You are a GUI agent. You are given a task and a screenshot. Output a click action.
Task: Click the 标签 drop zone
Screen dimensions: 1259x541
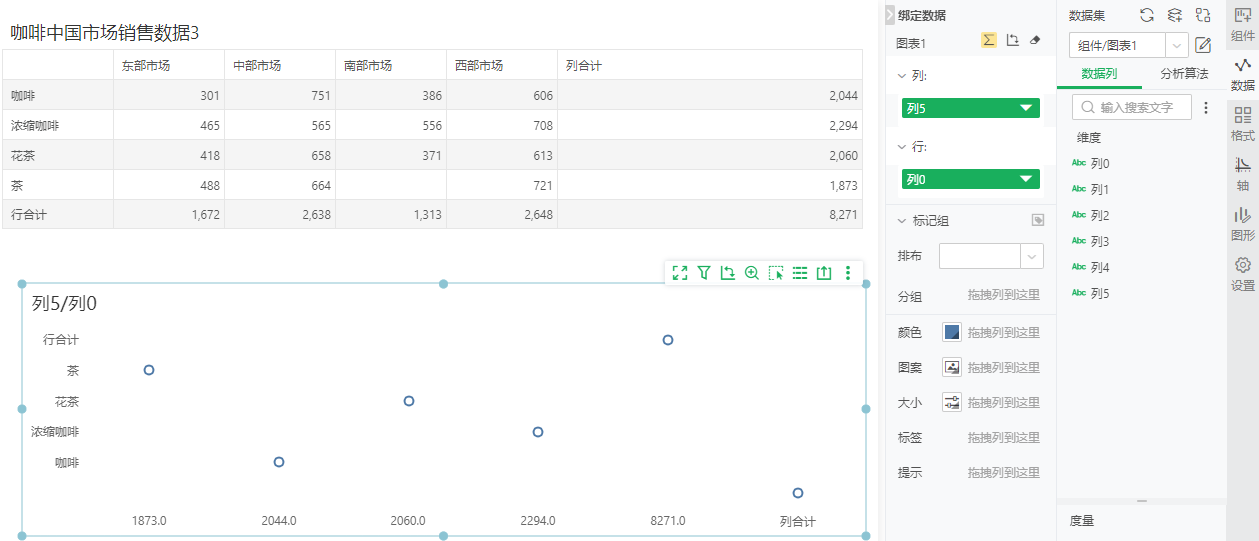(x=1003, y=437)
